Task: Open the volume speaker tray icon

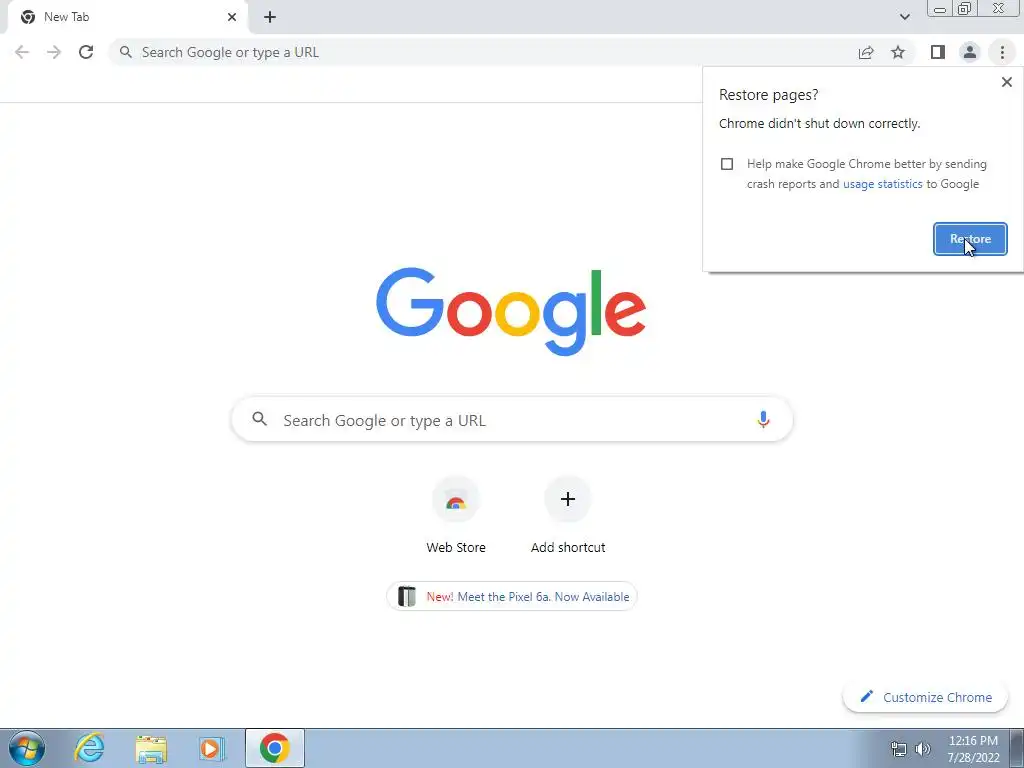Action: pyautogui.click(x=923, y=748)
